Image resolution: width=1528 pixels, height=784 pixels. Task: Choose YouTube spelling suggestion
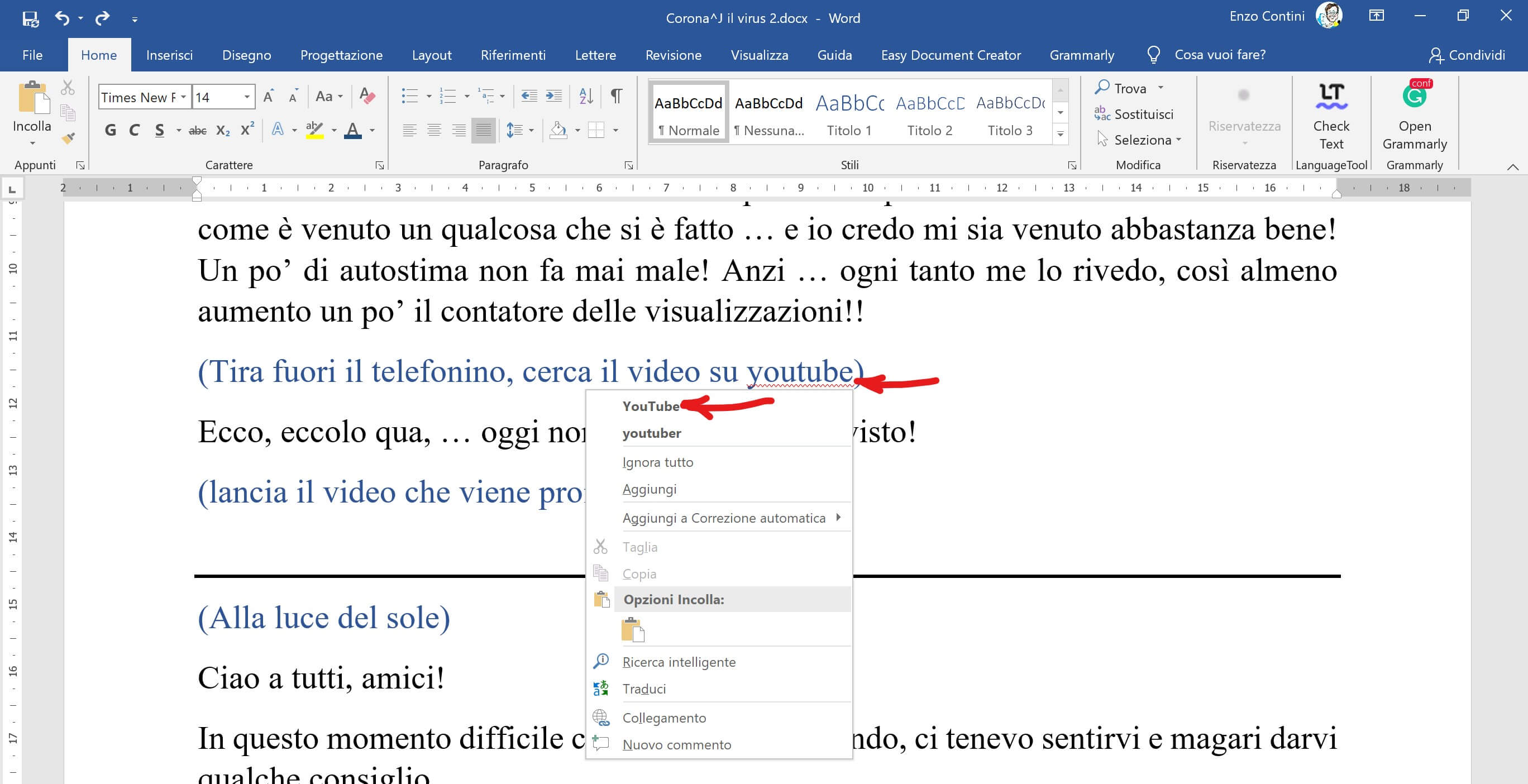pos(651,406)
